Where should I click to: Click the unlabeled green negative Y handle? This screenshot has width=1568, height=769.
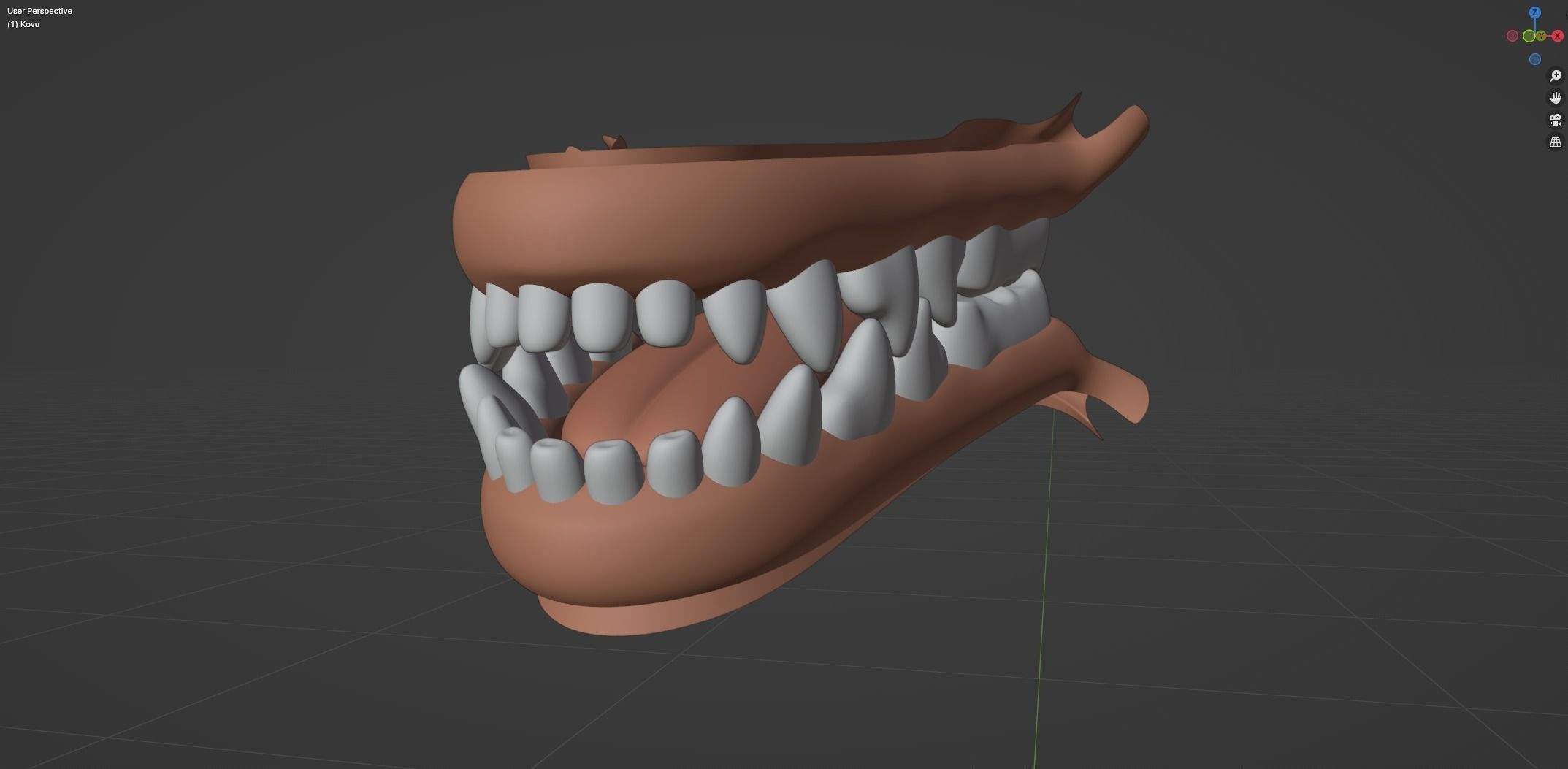click(x=1529, y=36)
